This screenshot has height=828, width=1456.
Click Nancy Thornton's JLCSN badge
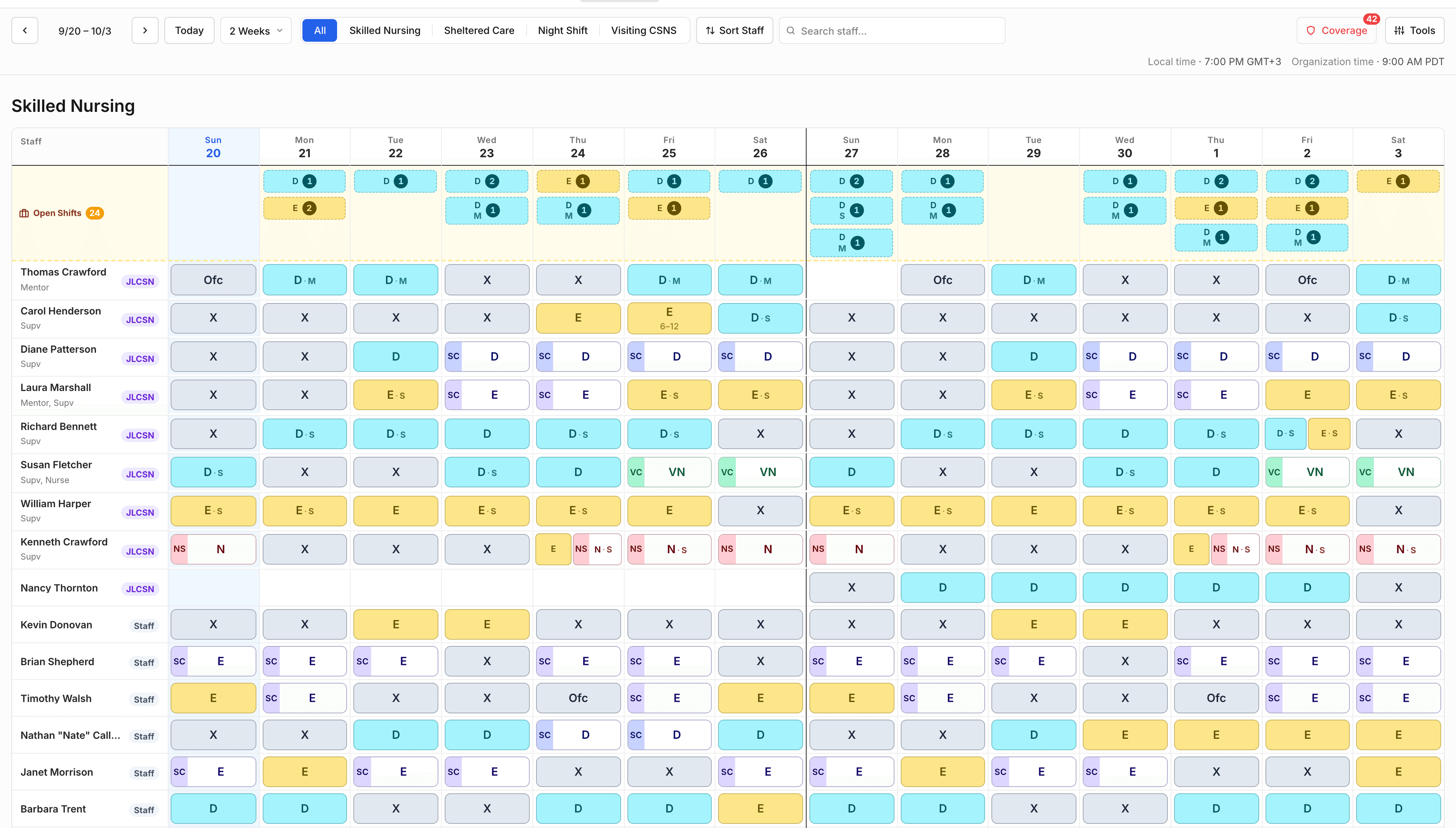tap(140, 589)
